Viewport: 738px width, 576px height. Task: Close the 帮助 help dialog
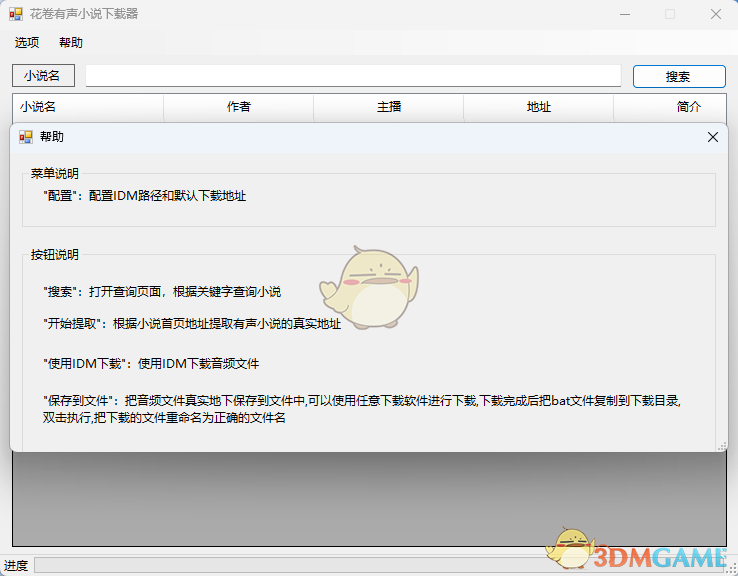tap(712, 137)
